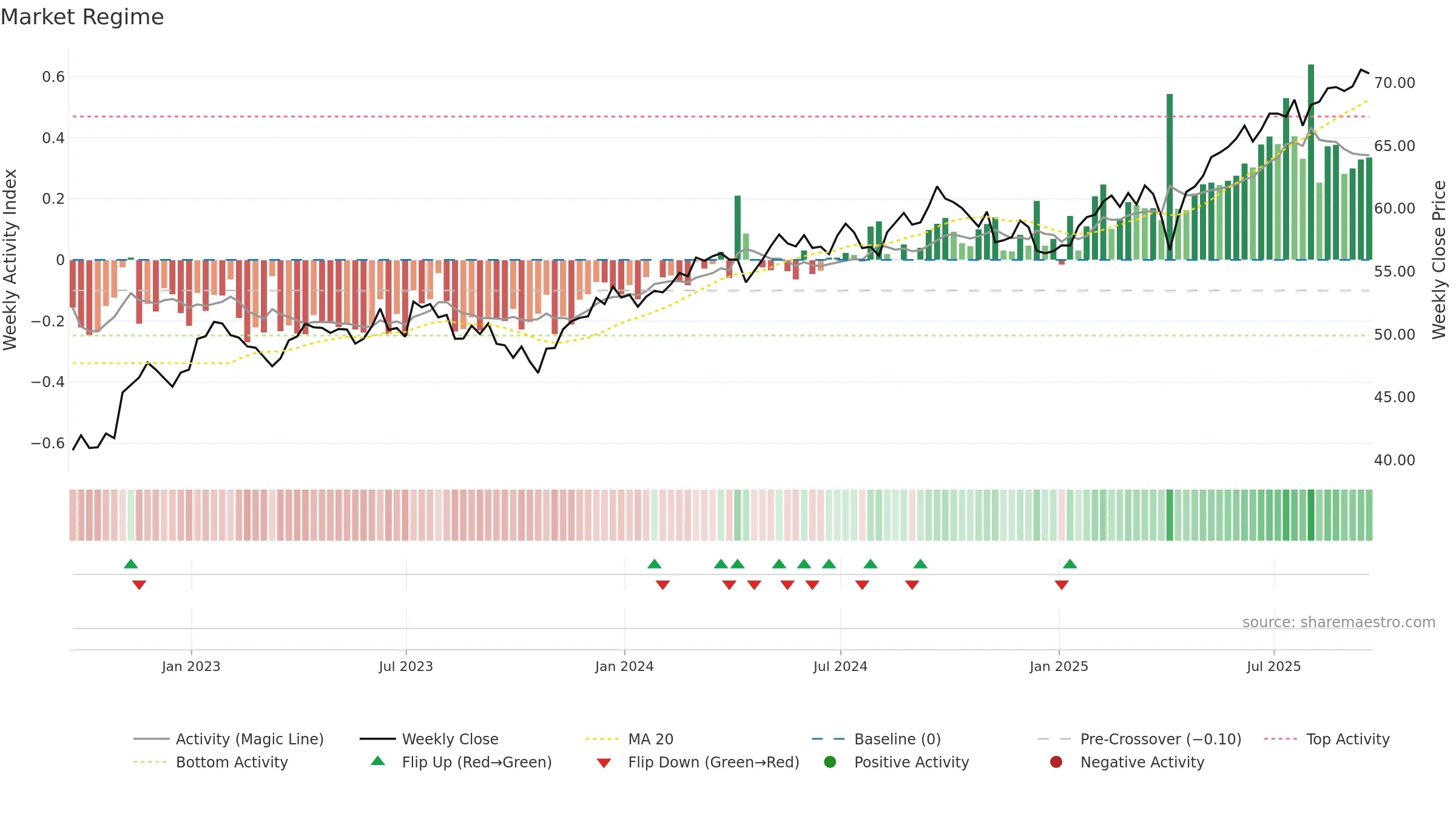This screenshot has height=819, width=1456.
Task: Click the Negative Activity legend entry
Action: [1127, 762]
